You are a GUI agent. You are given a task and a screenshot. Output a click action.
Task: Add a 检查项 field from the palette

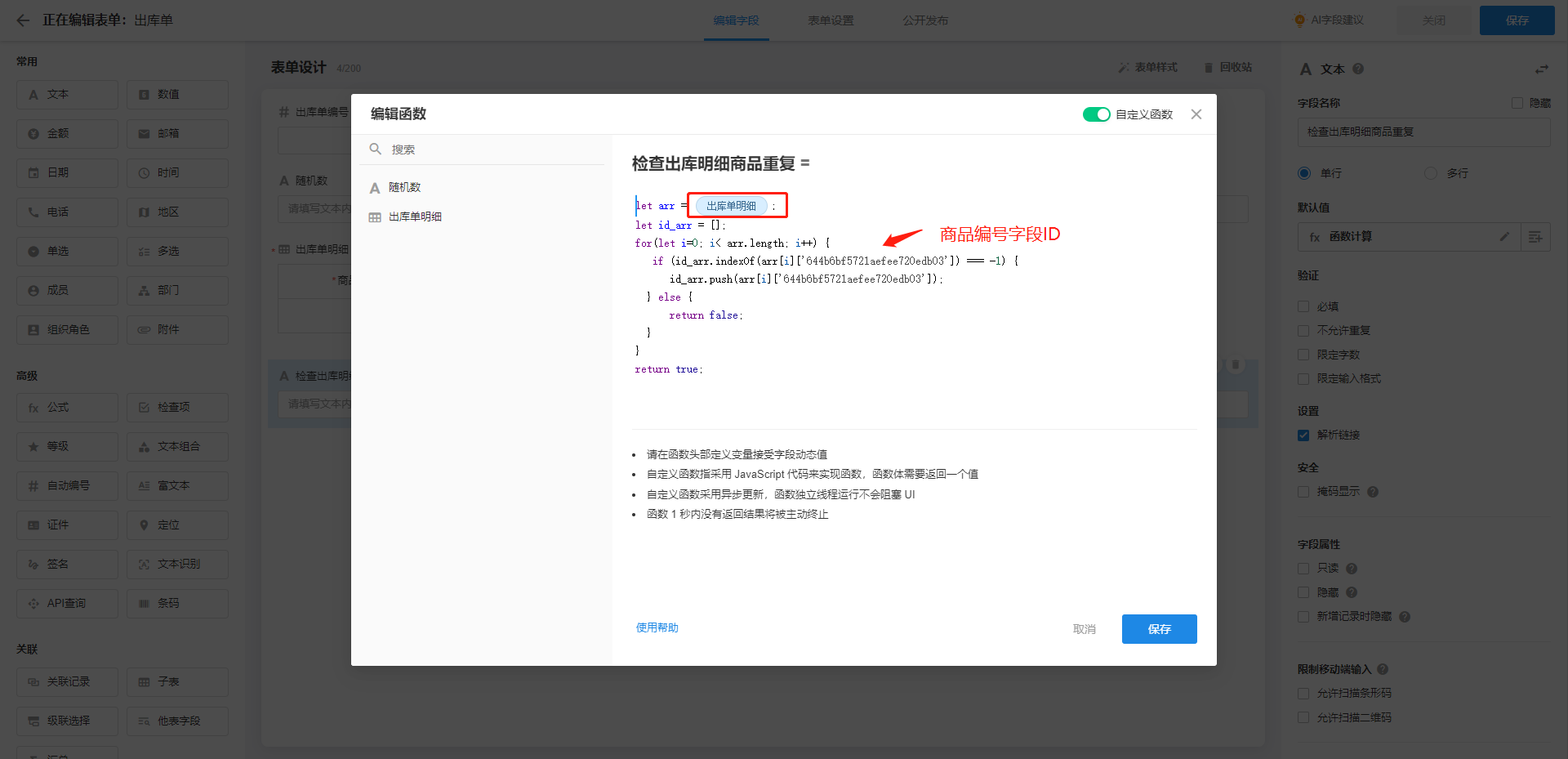tap(177, 408)
